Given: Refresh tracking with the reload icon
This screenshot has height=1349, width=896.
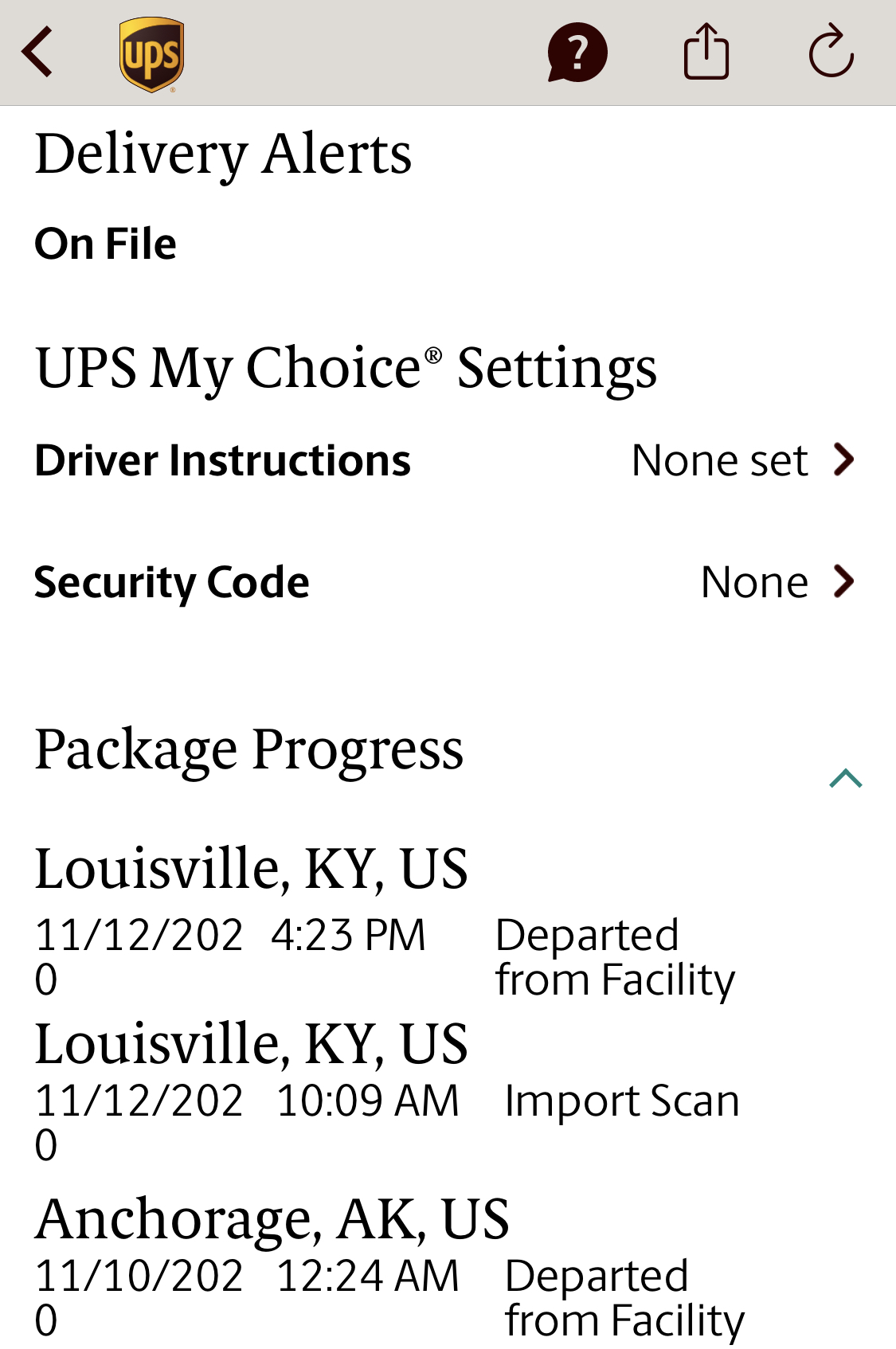Looking at the screenshot, I should [x=831, y=53].
